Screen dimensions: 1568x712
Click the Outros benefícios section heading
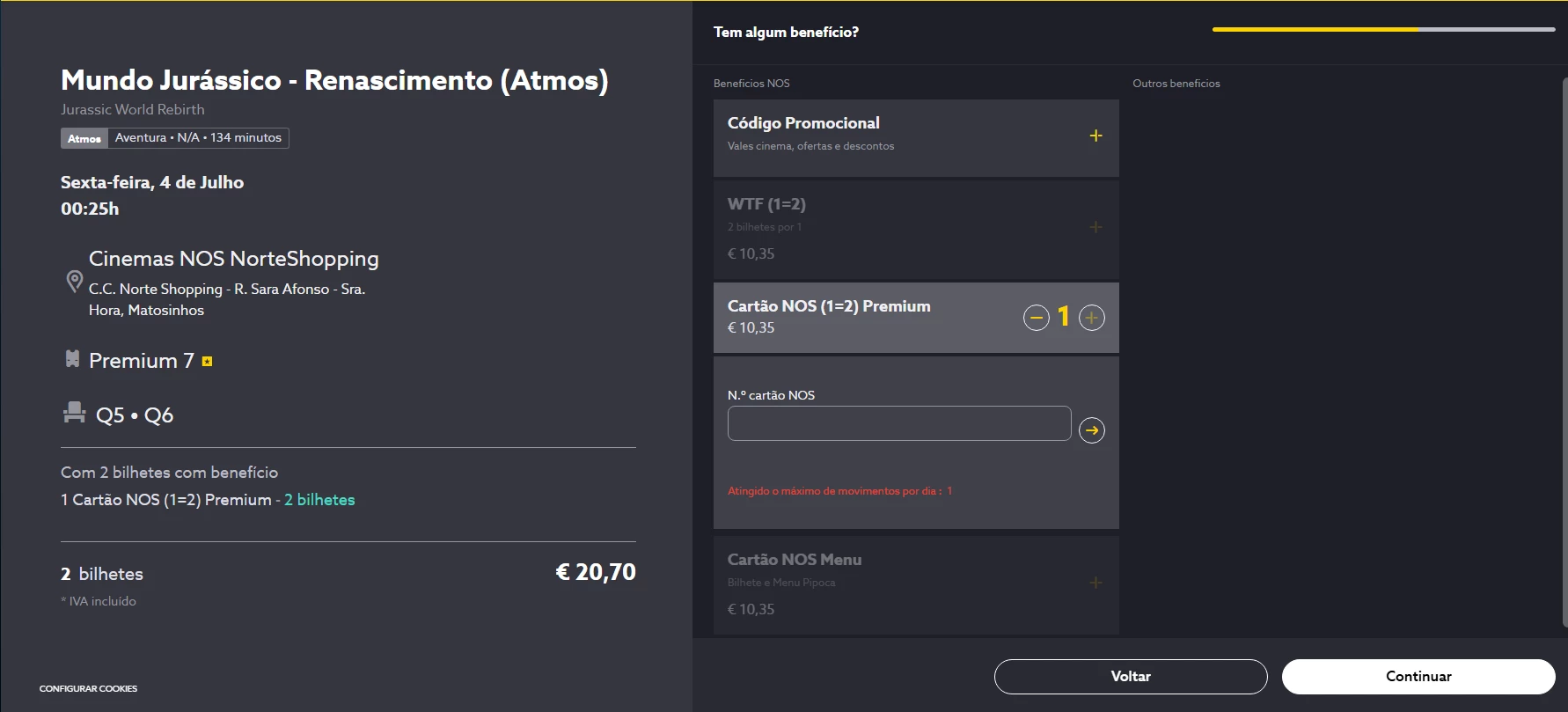point(1176,84)
